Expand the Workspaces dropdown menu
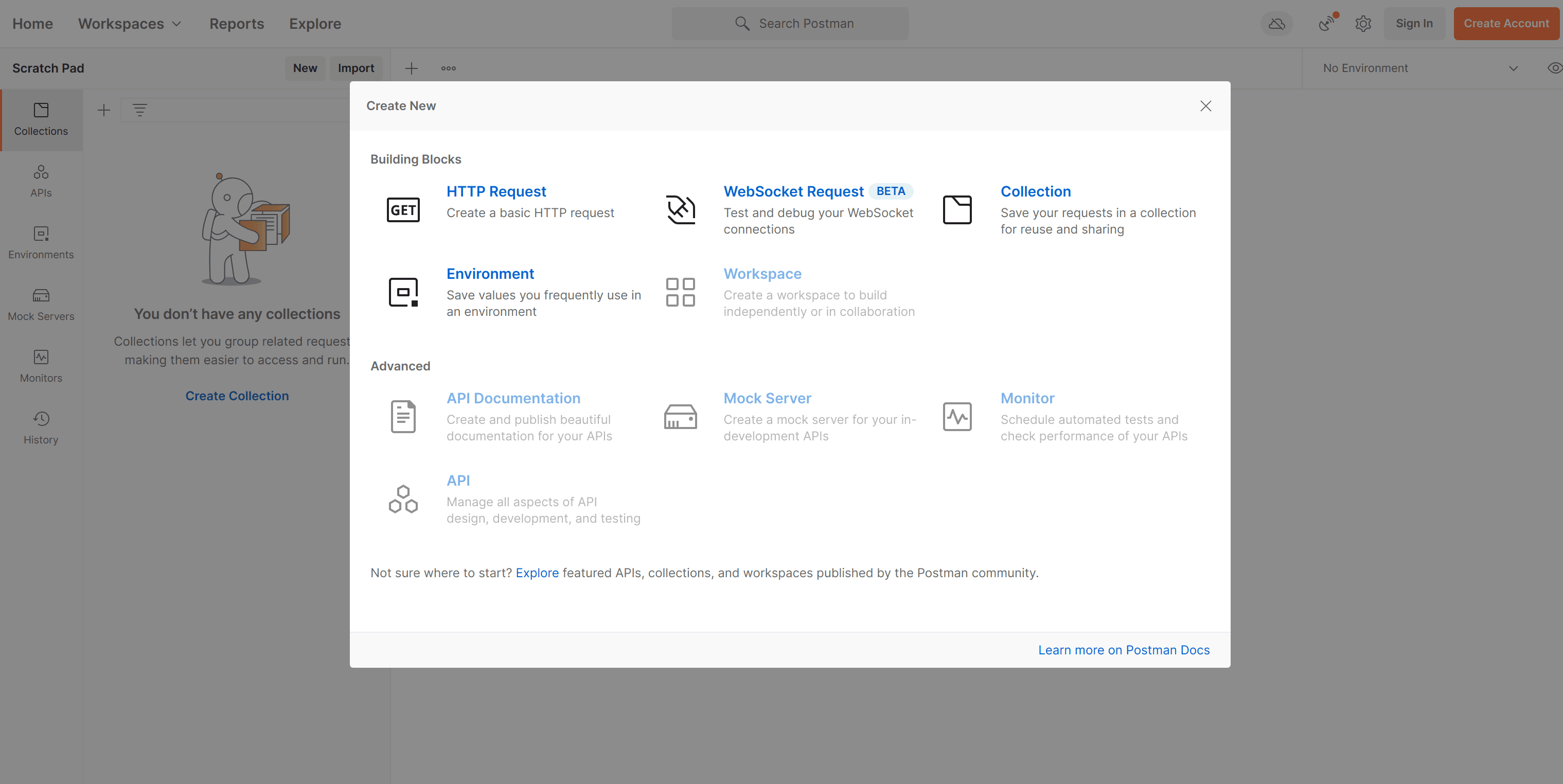This screenshot has height=784, width=1563. coord(129,24)
